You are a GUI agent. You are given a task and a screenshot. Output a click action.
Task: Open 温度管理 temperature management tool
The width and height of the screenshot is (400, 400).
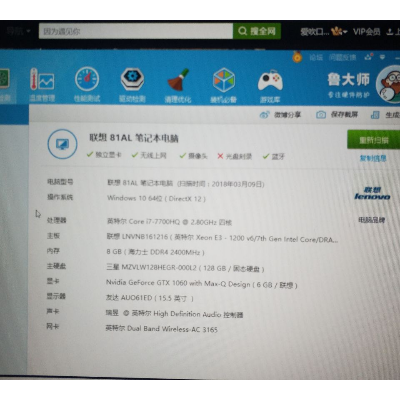click(x=42, y=85)
